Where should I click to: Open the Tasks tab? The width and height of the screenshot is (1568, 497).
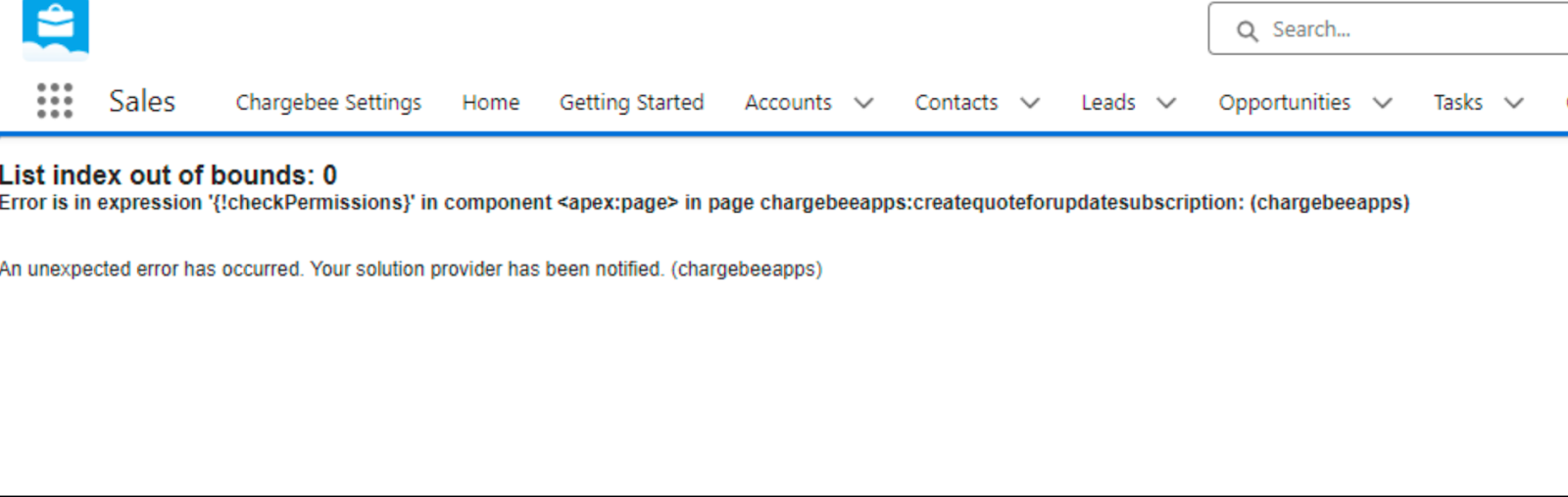1458,102
